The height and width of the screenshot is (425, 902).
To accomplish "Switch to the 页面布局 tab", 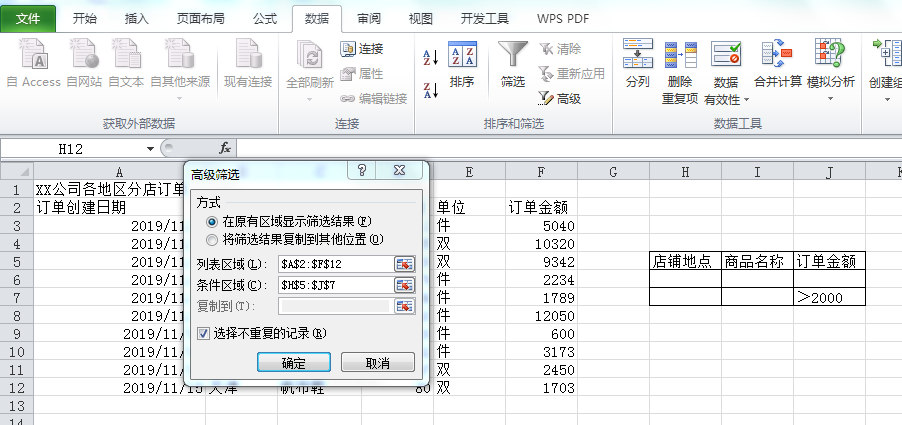I will (x=200, y=19).
